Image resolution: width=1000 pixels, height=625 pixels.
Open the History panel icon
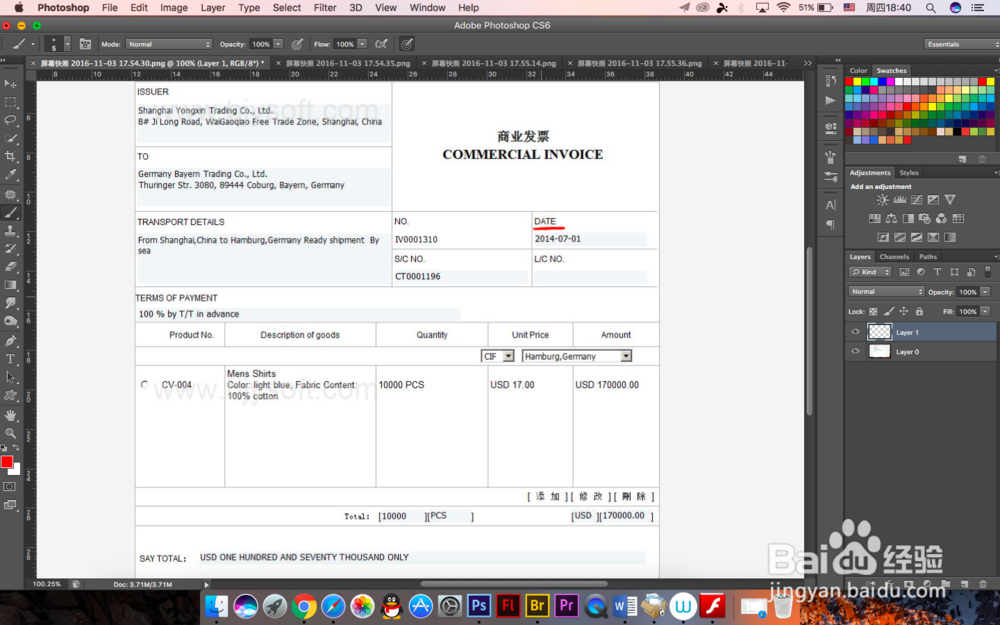(830, 80)
